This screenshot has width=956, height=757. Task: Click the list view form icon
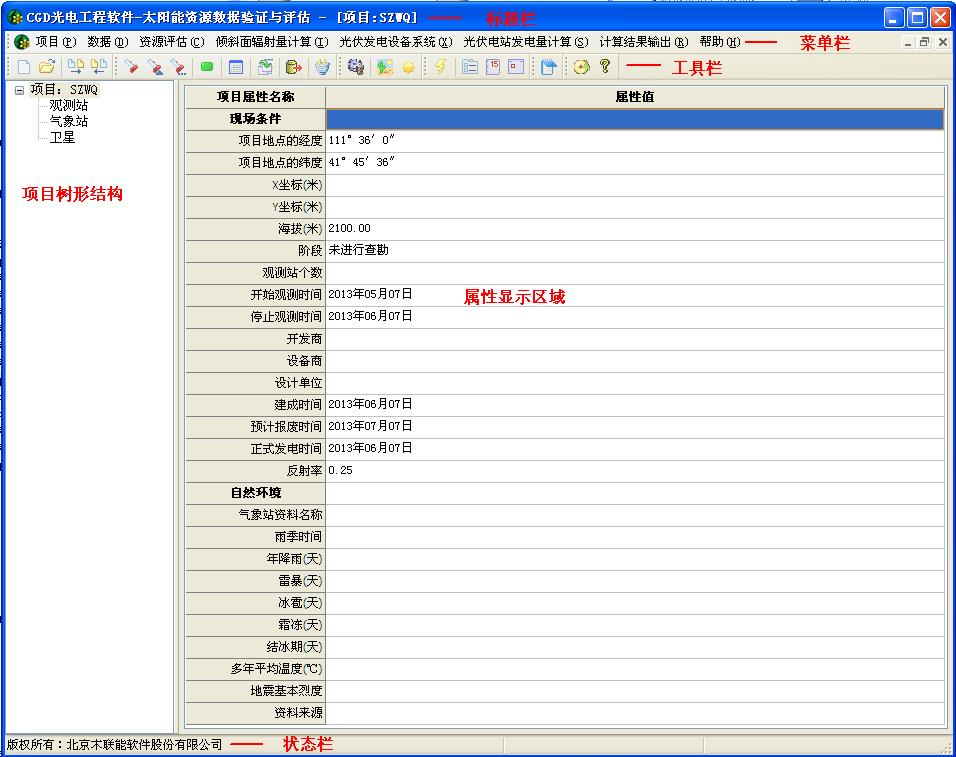coord(469,67)
